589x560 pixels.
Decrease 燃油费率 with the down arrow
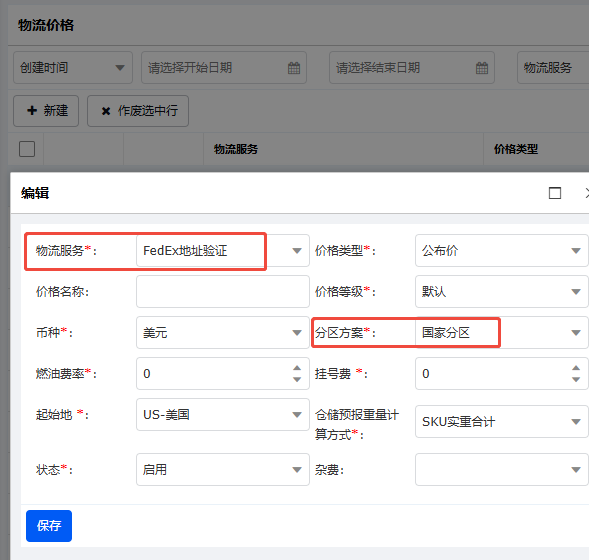pos(297,380)
